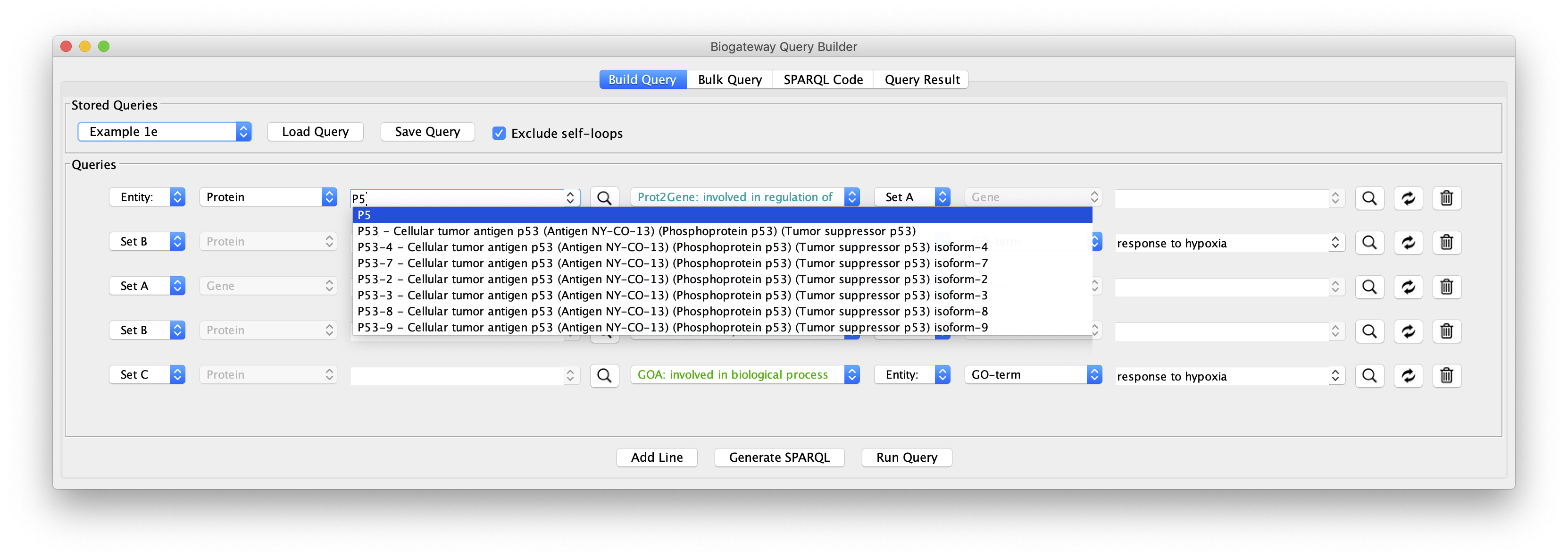Screen dimensions: 1568x559
Task: Open the Set C dropdown
Action: [147, 374]
